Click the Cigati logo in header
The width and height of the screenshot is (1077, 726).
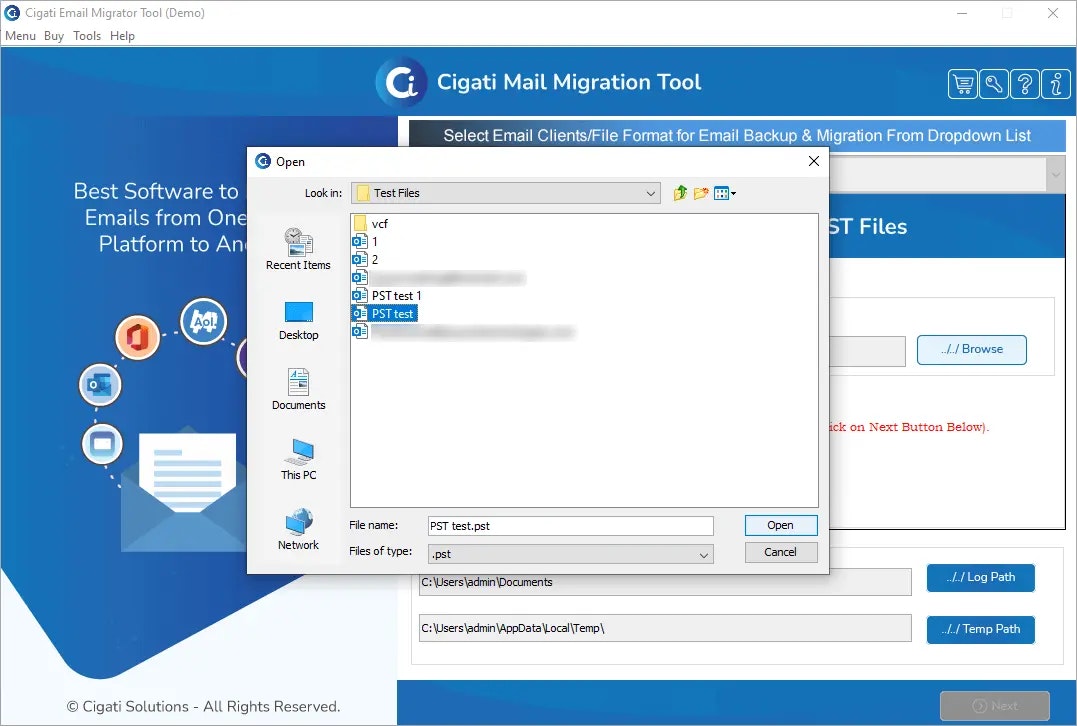[401, 82]
